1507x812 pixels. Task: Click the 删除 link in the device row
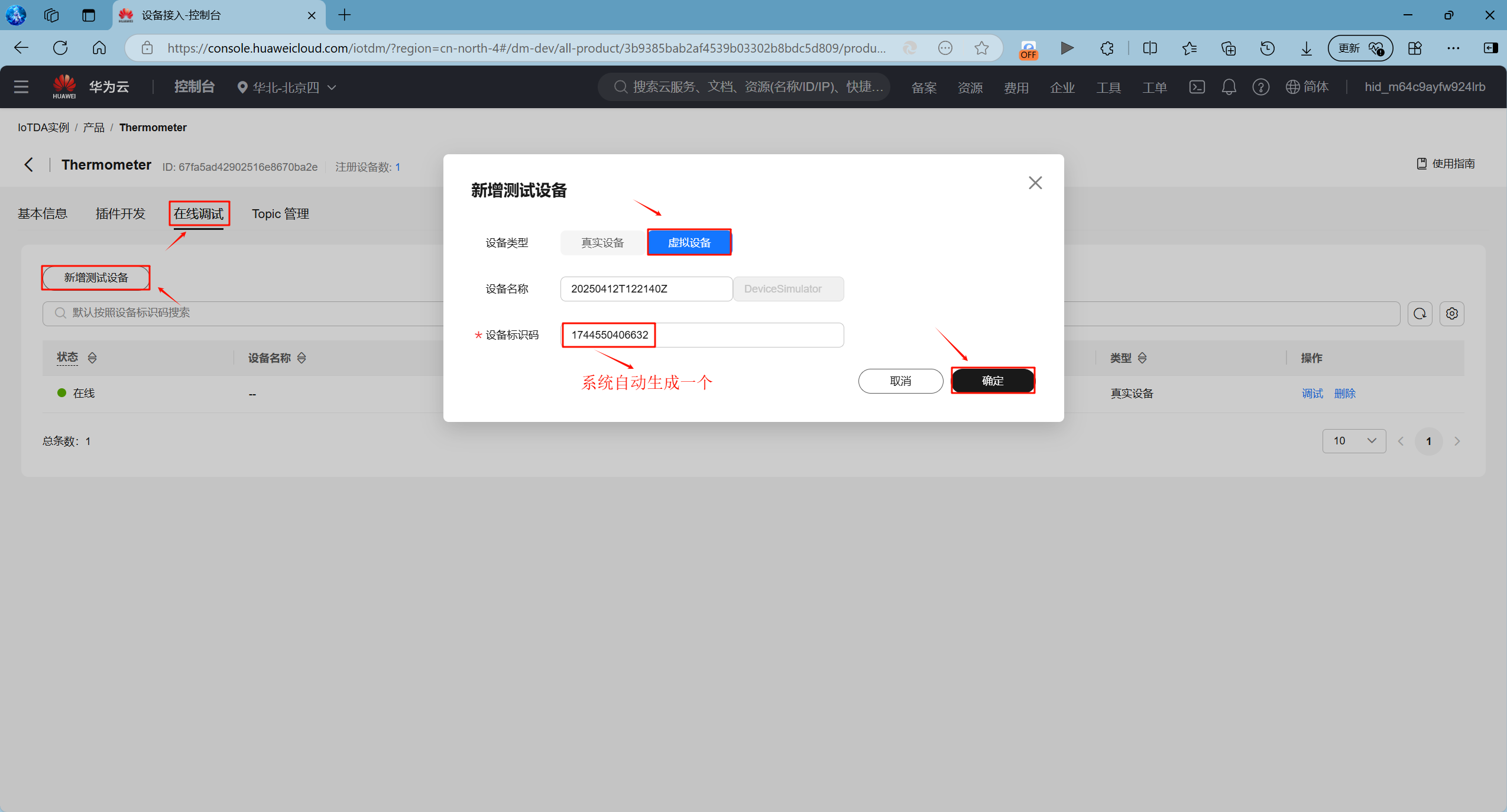coord(1345,393)
